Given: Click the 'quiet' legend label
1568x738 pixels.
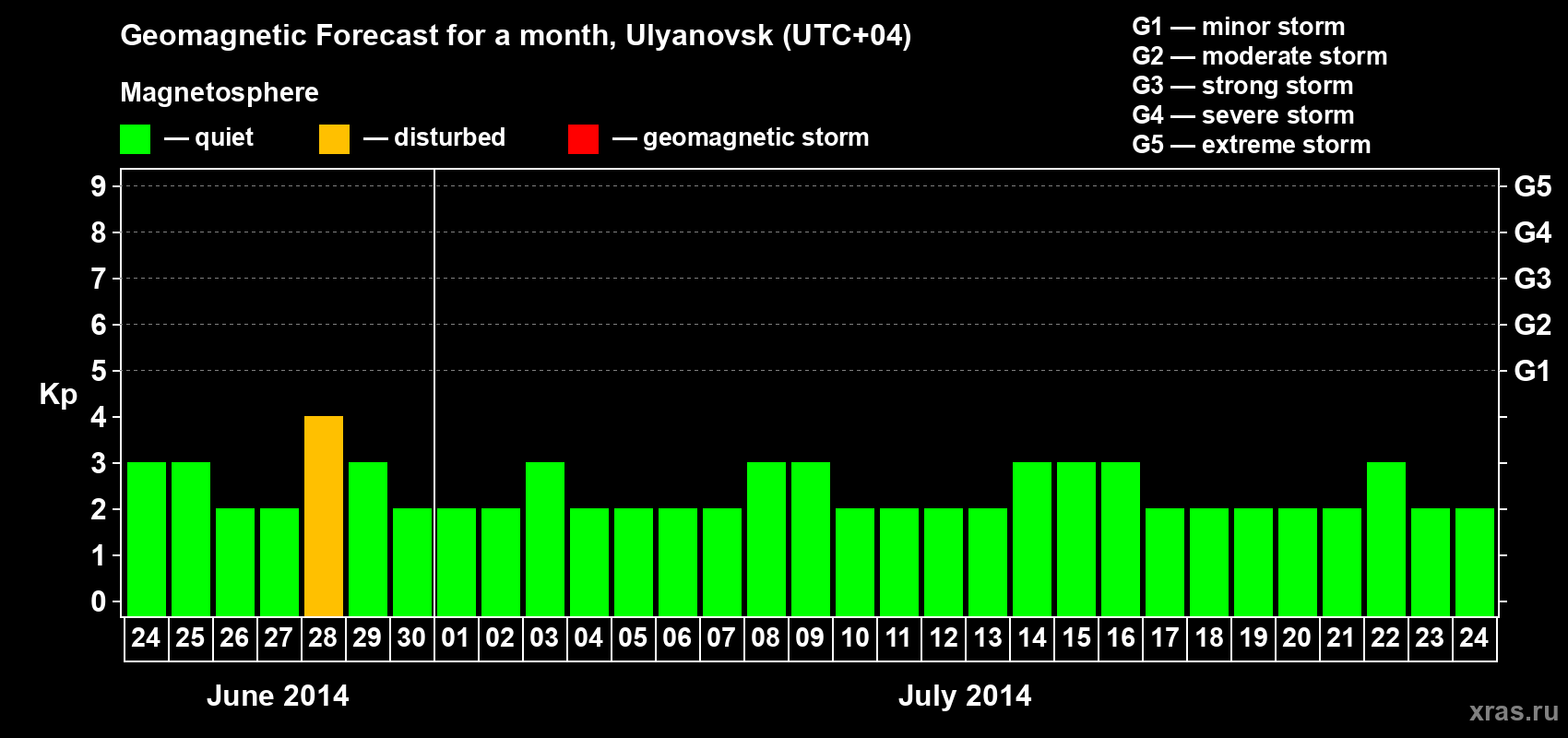Looking at the screenshot, I should (x=224, y=137).
